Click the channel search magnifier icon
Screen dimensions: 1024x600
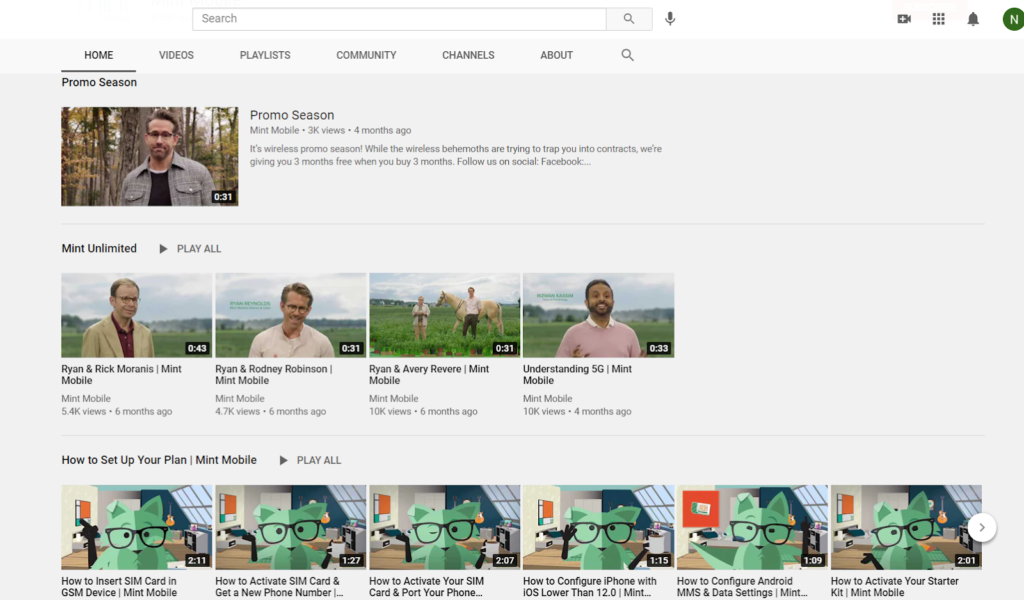pos(628,55)
